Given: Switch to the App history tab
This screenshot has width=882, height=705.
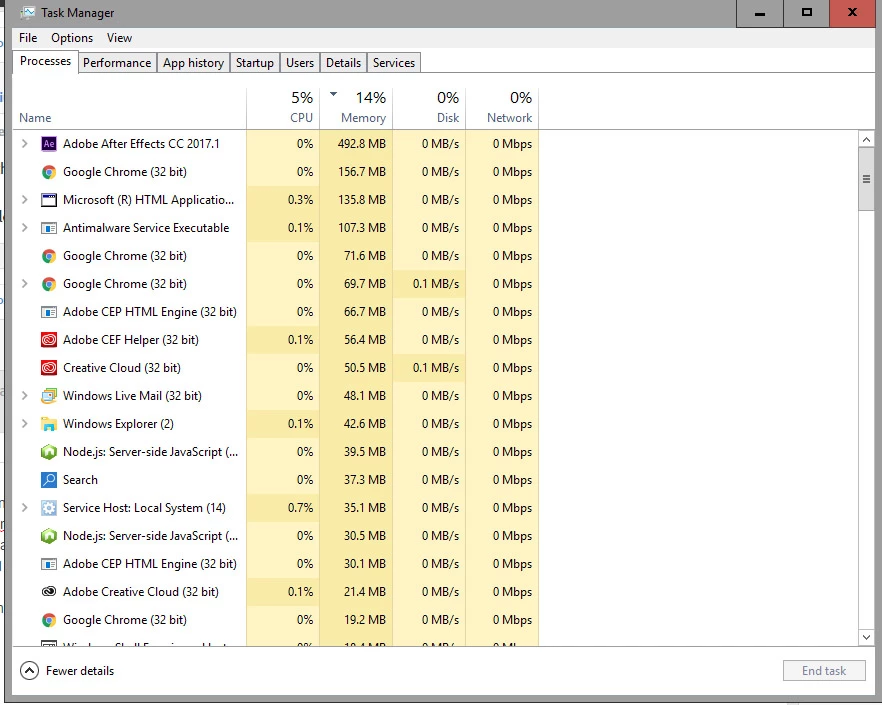Looking at the screenshot, I should 194,62.
